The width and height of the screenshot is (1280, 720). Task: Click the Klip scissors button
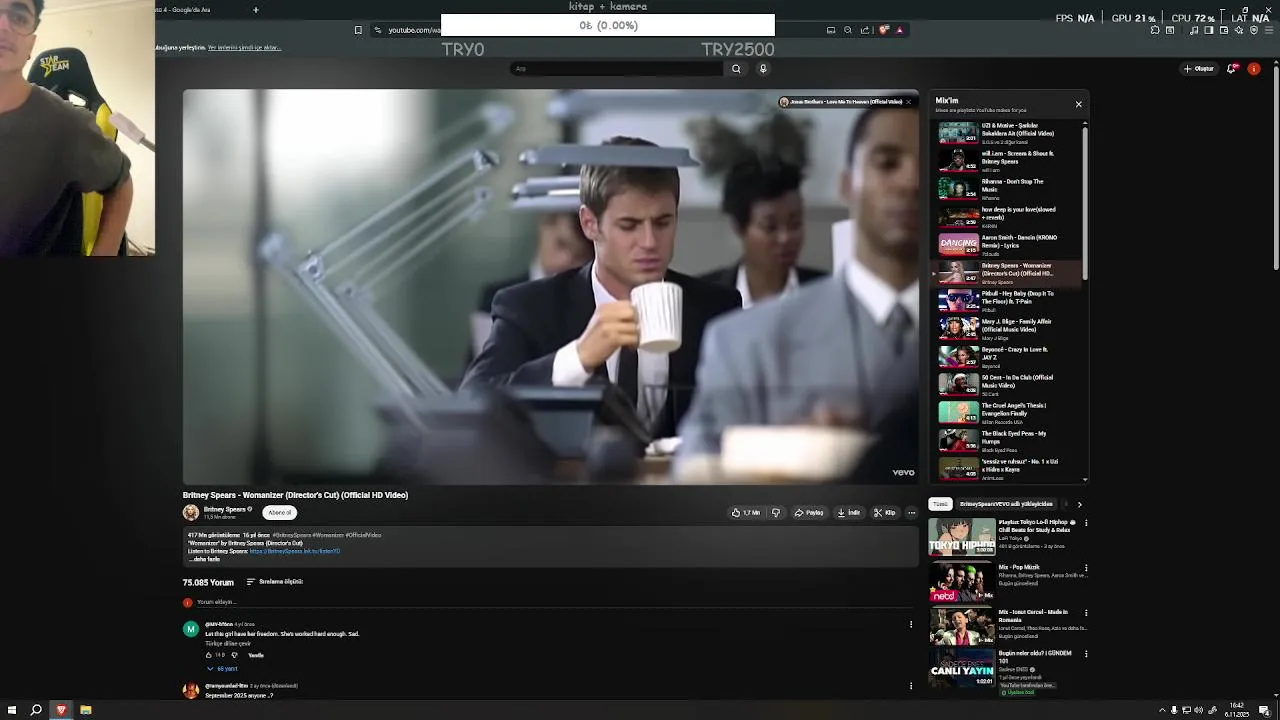tap(884, 513)
